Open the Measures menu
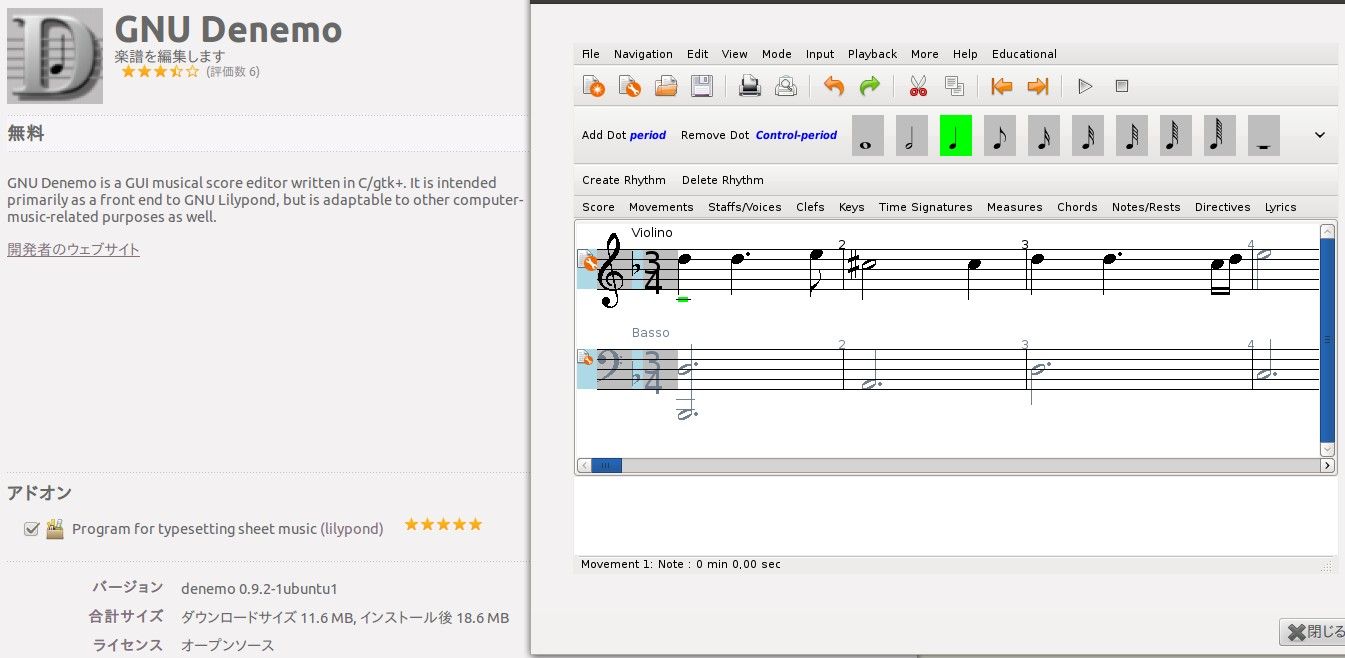 (x=1015, y=207)
